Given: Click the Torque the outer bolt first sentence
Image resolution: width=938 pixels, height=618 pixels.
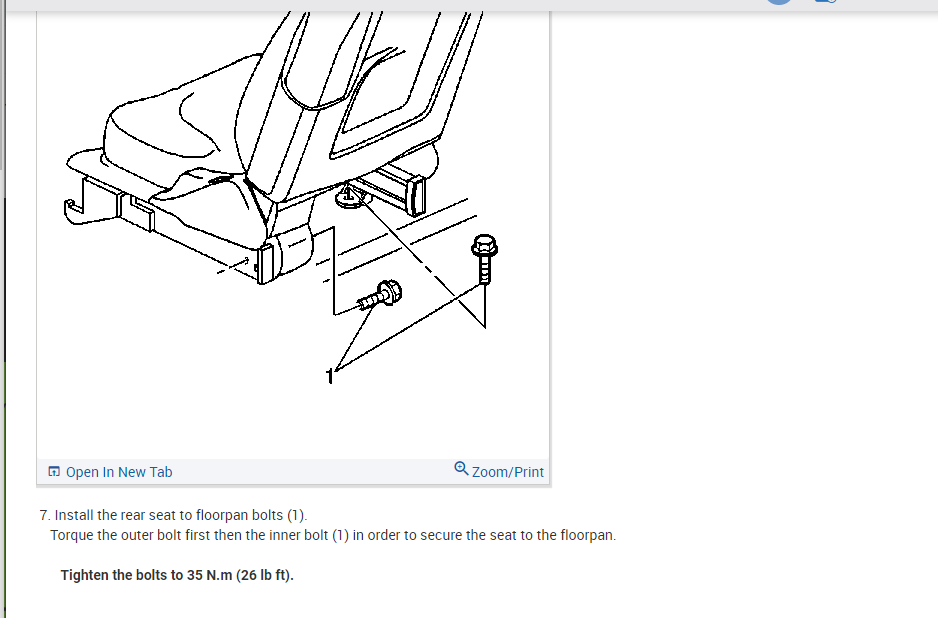Looking at the screenshot, I should coord(333,535).
